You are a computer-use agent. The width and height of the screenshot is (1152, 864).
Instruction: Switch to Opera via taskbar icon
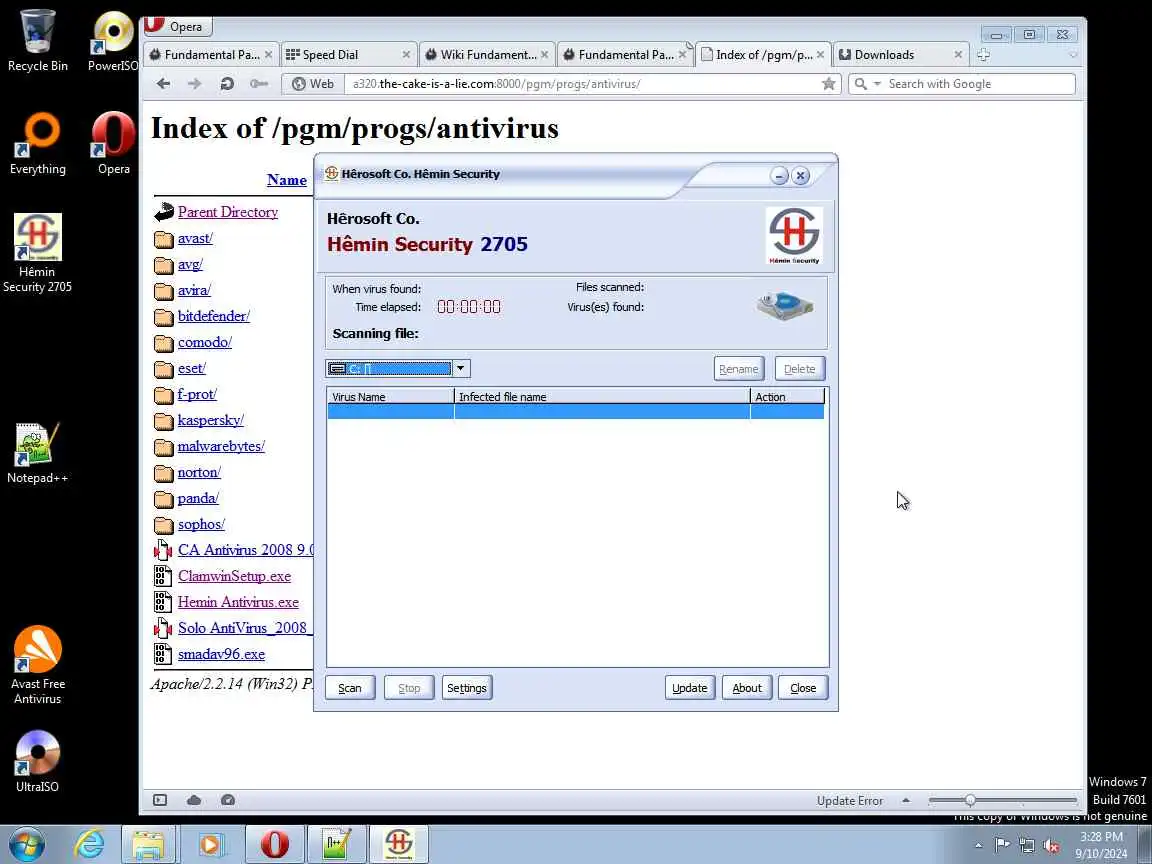274,844
